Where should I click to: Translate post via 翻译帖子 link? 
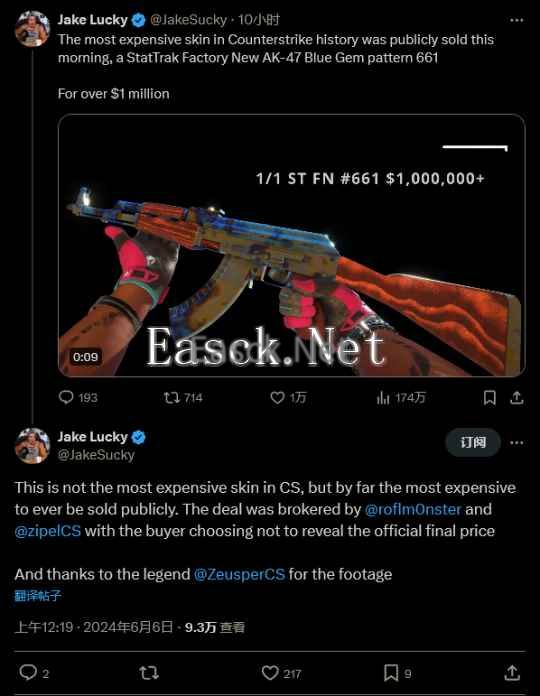coord(38,596)
